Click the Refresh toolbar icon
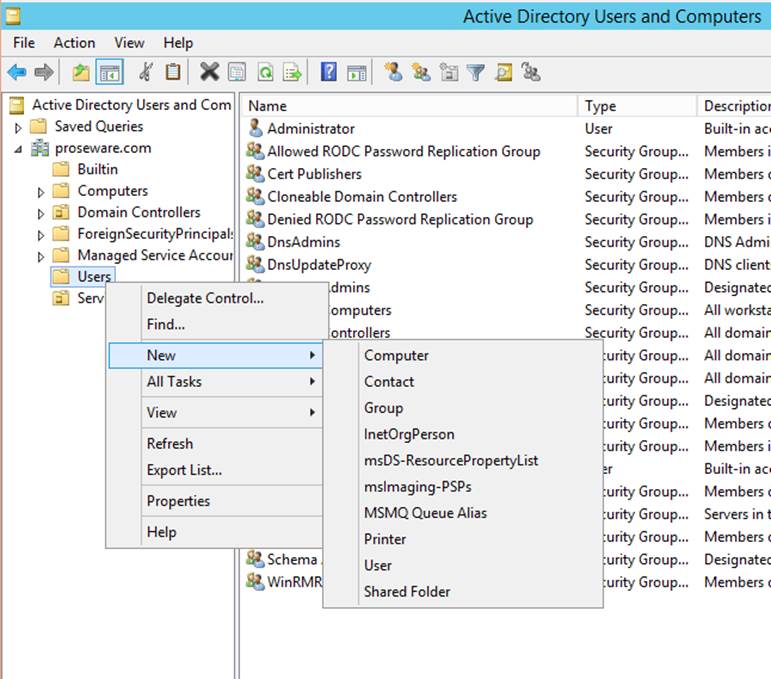 [265, 72]
